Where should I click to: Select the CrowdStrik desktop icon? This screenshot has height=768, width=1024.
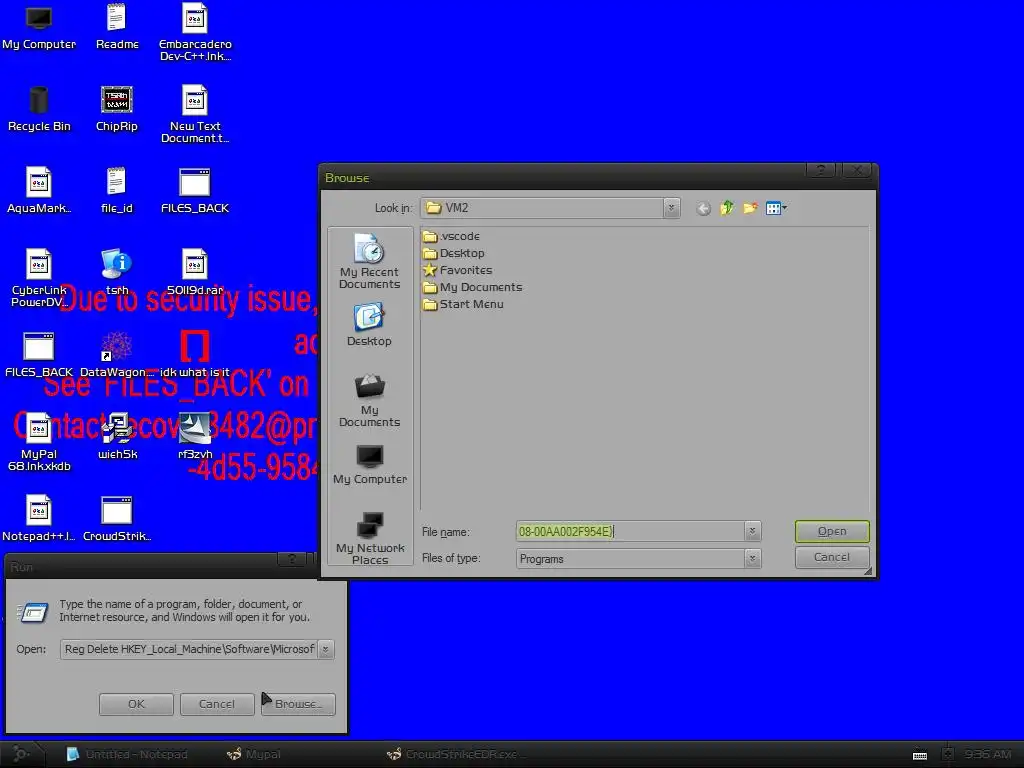tap(117, 519)
